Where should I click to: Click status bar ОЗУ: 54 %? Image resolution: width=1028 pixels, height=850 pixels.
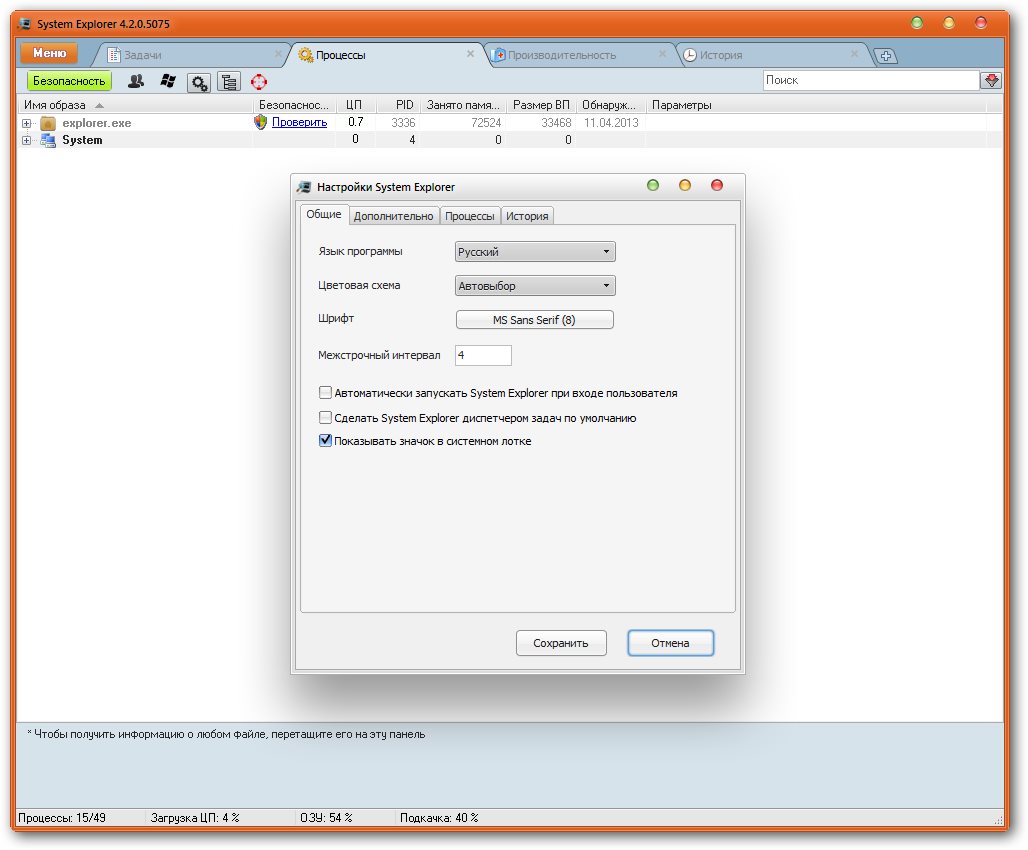[326, 818]
